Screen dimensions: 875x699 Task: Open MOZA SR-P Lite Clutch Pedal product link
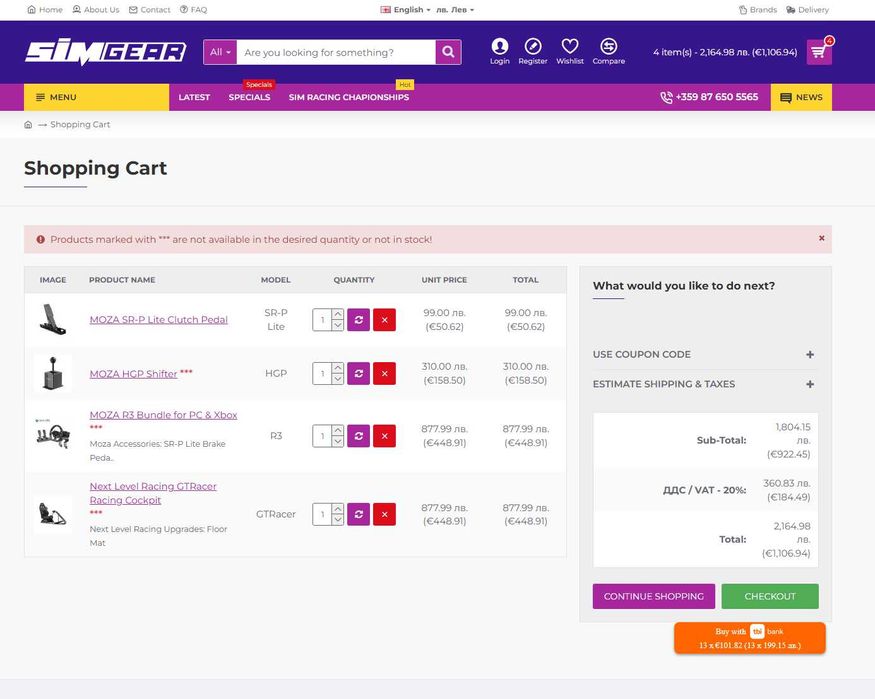click(158, 320)
